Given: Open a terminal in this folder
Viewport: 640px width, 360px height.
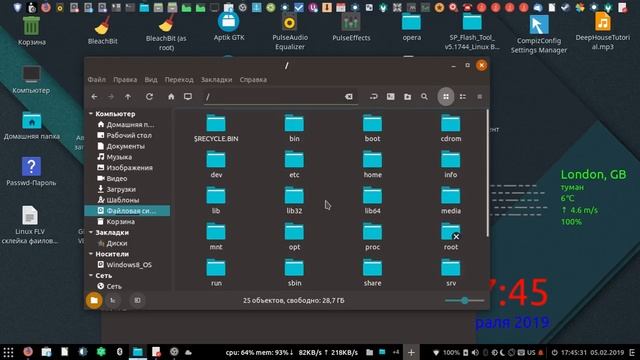Looking at the screenshot, I should pos(391,97).
